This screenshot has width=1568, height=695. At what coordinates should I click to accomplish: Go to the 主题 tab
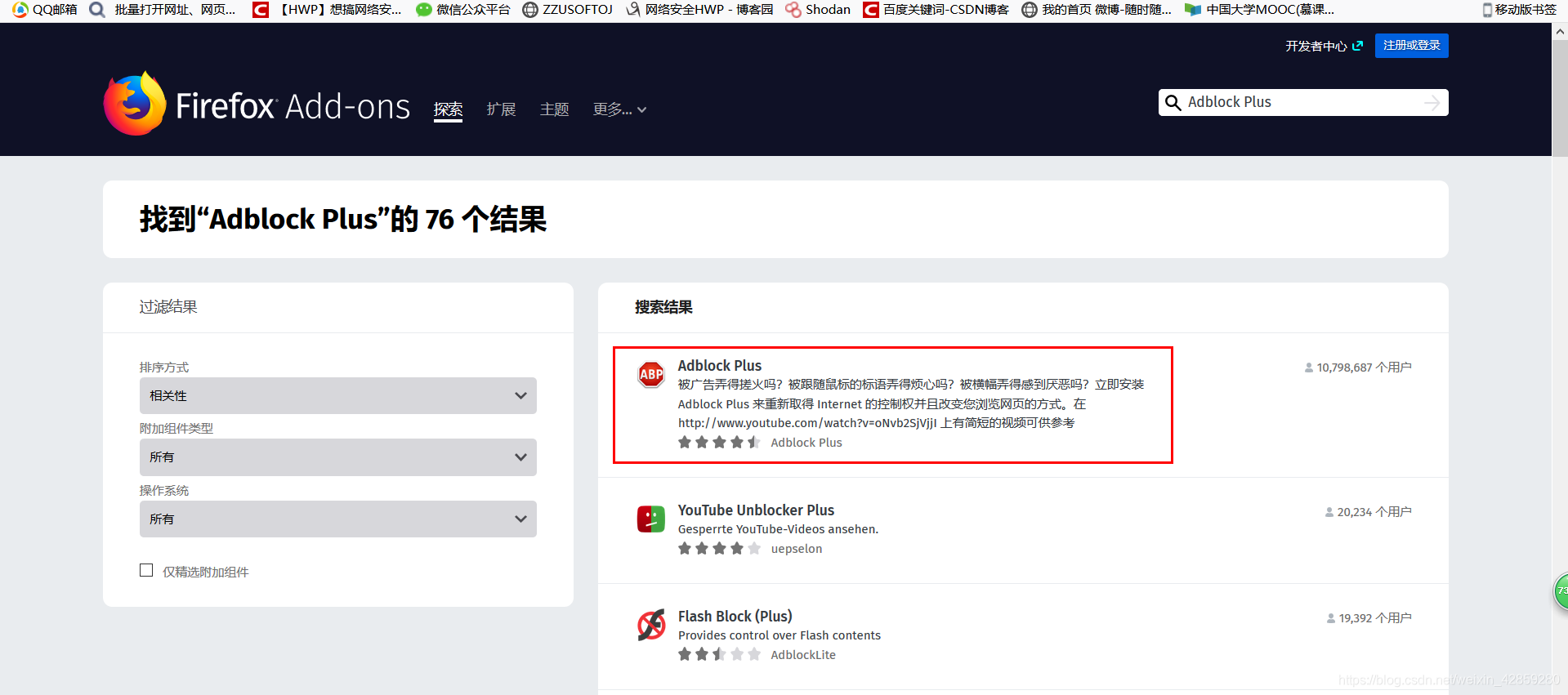pyautogui.click(x=554, y=109)
